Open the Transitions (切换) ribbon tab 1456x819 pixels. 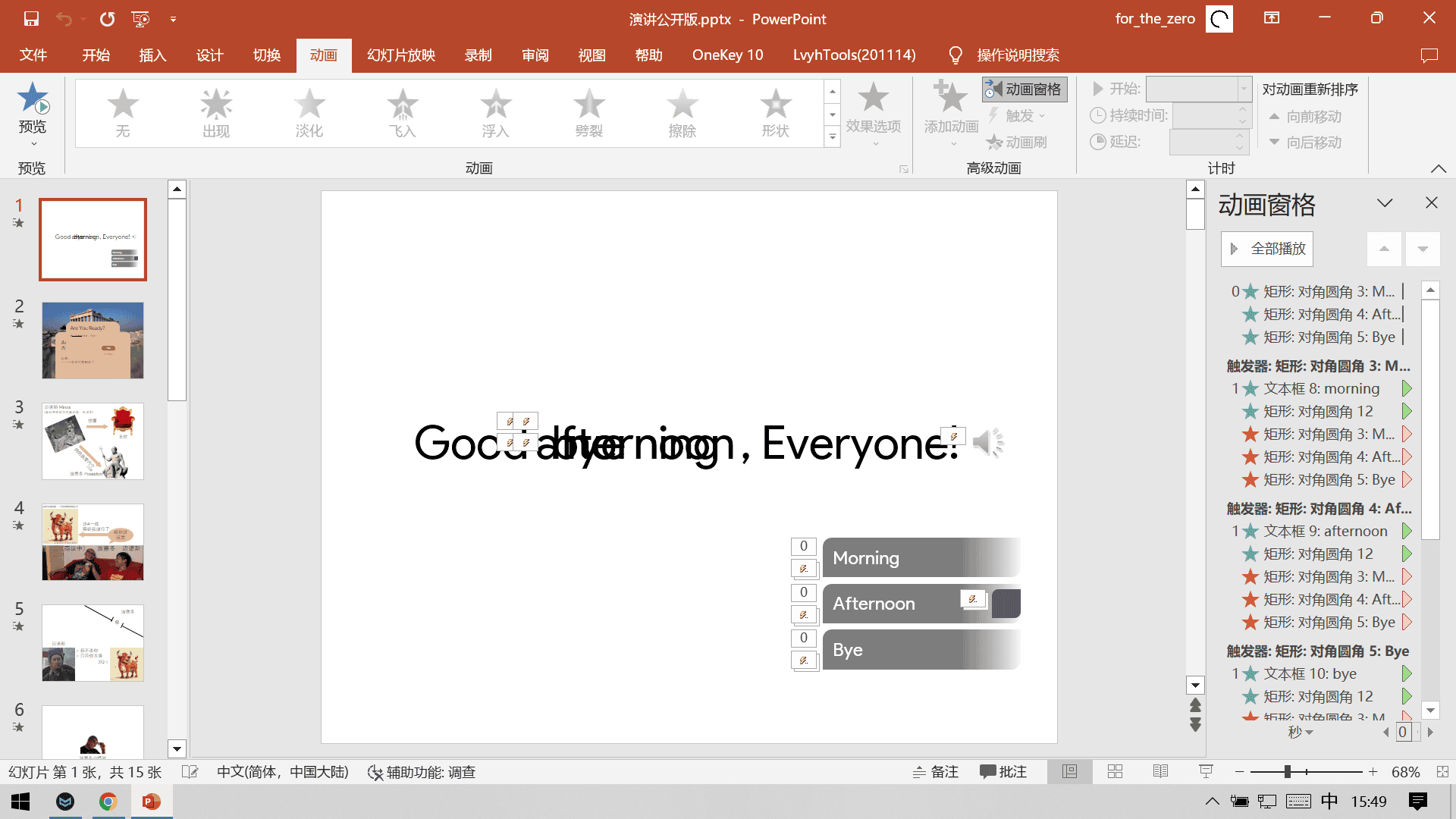[x=267, y=55]
